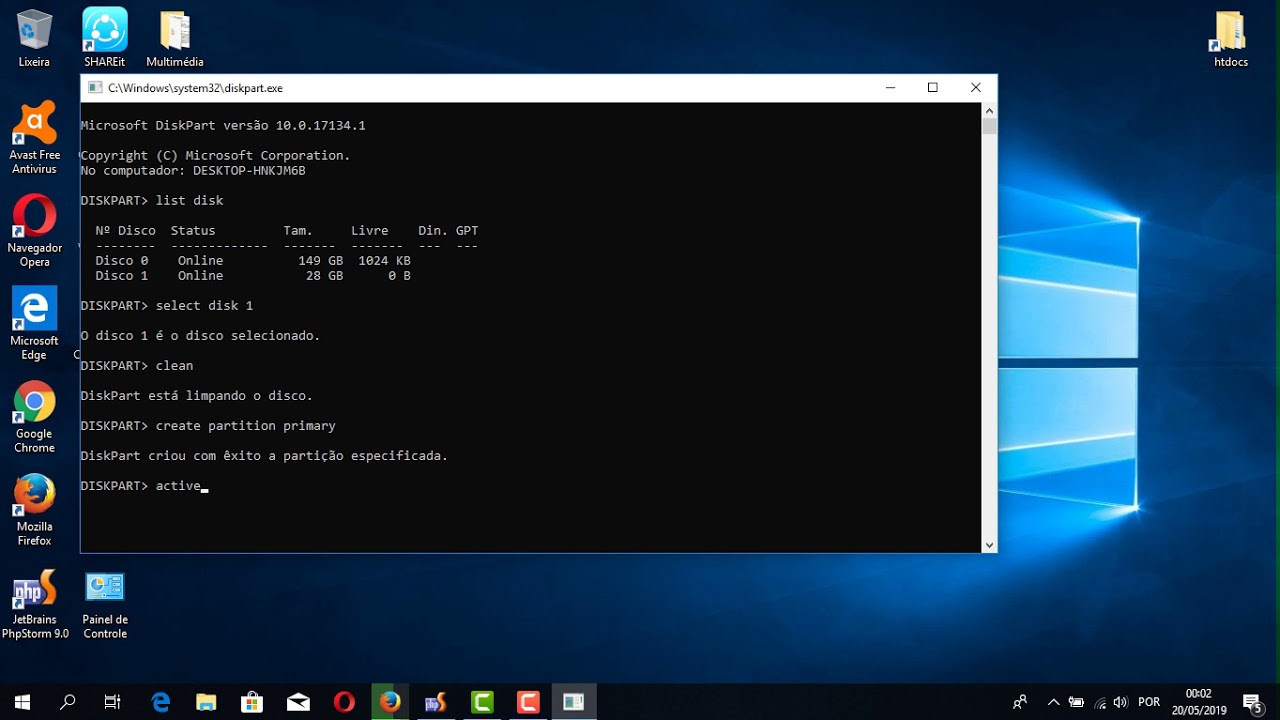Viewport: 1280px width, 720px height.
Task: Open the clock showing 00:02 20/05/2019
Action: click(1198, 701)
